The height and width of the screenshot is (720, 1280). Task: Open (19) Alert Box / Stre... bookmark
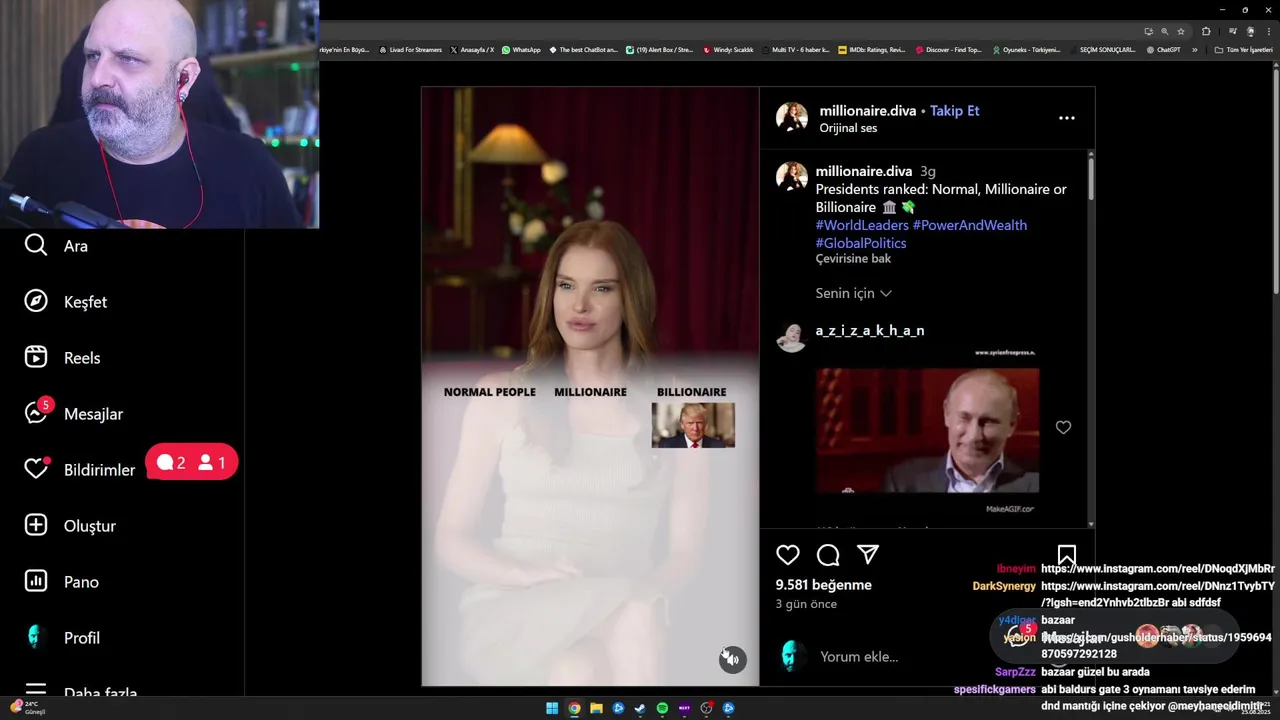click(659, 50)
